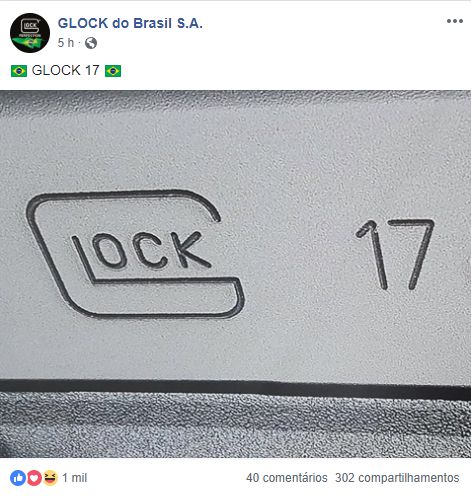
Task: Click the Brazil flag emoji after GLOCK 17
Action: pyautogui.click(x=113, y=71)
